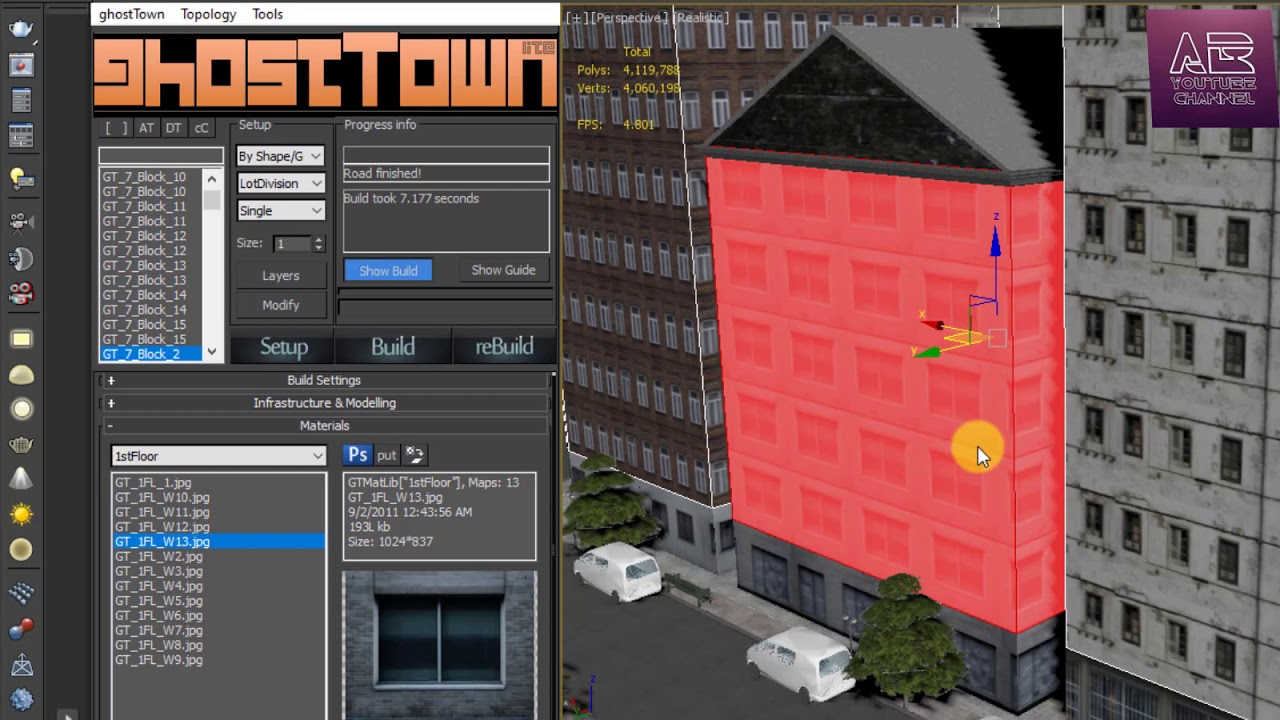Click the Layers button
The image size is (1280, 720).
[280, 276]
